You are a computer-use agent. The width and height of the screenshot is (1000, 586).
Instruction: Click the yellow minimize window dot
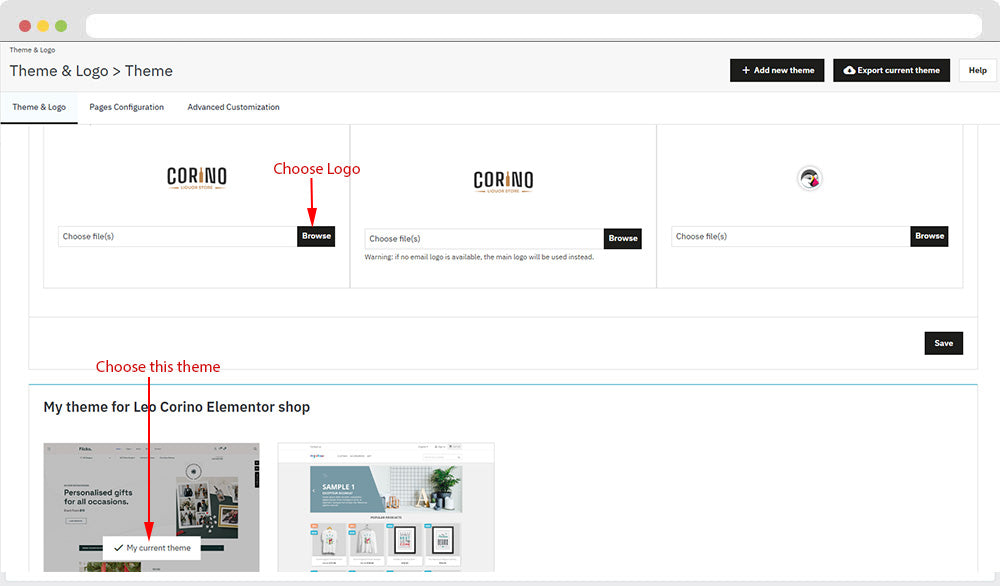[x=43, y=26]
